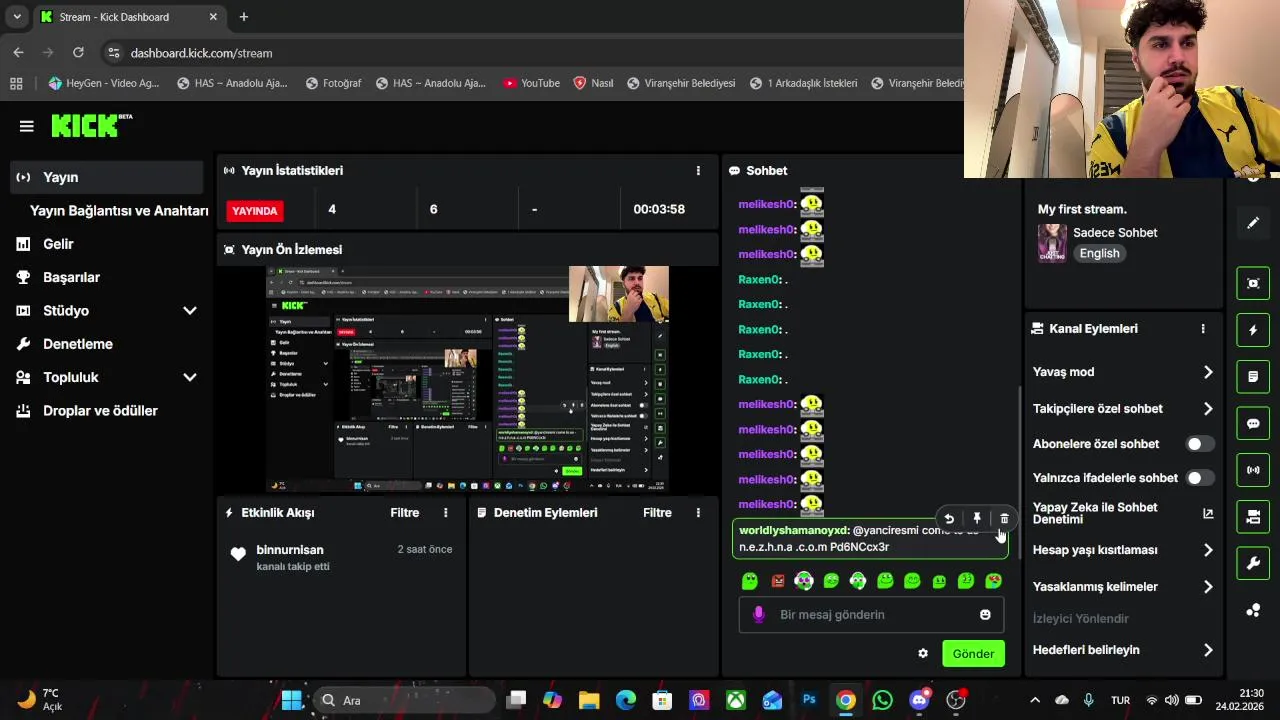1280x720 pixels.
Task: Open the Kanal Eylemleri three-dot menu
Action: (x=1203, y=329)
